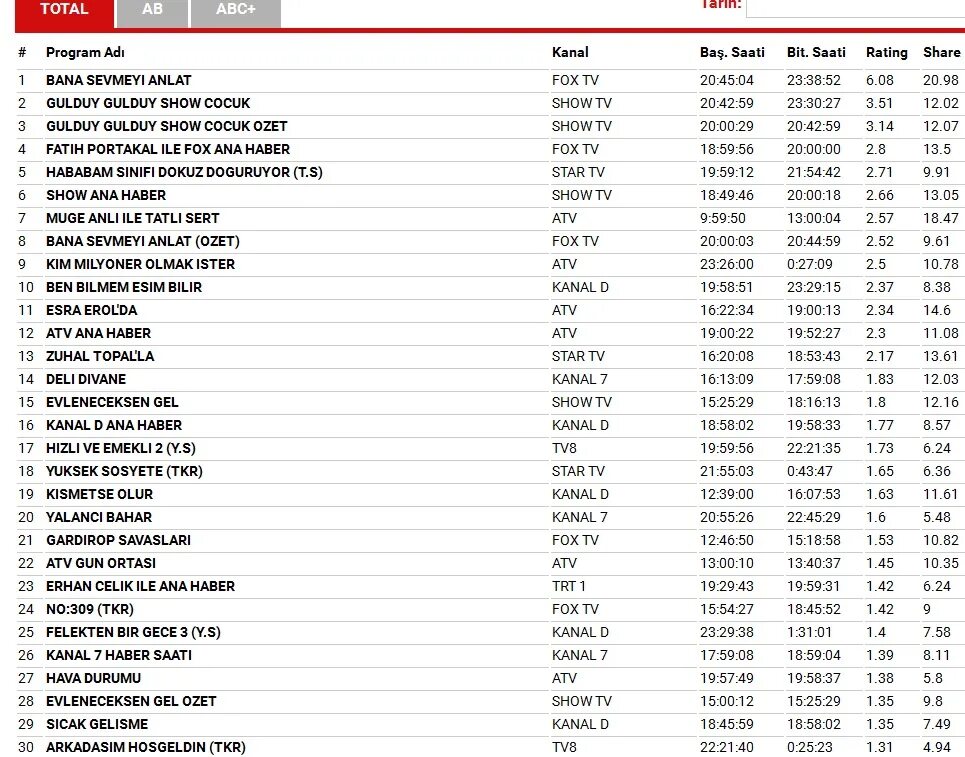Image resolution: width=965 pixels, height=757 pixels.
Task: Click start time 20:45:04
Action: point(727,81)
